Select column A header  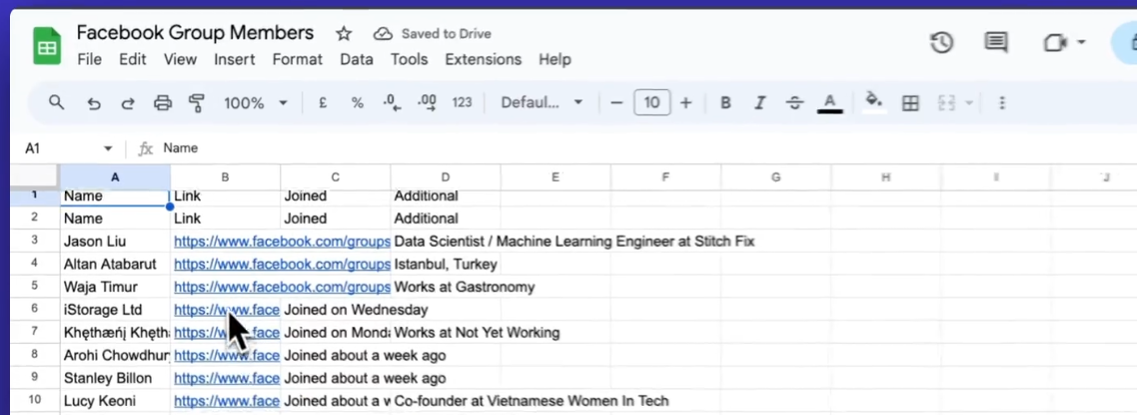click(115, 176)
